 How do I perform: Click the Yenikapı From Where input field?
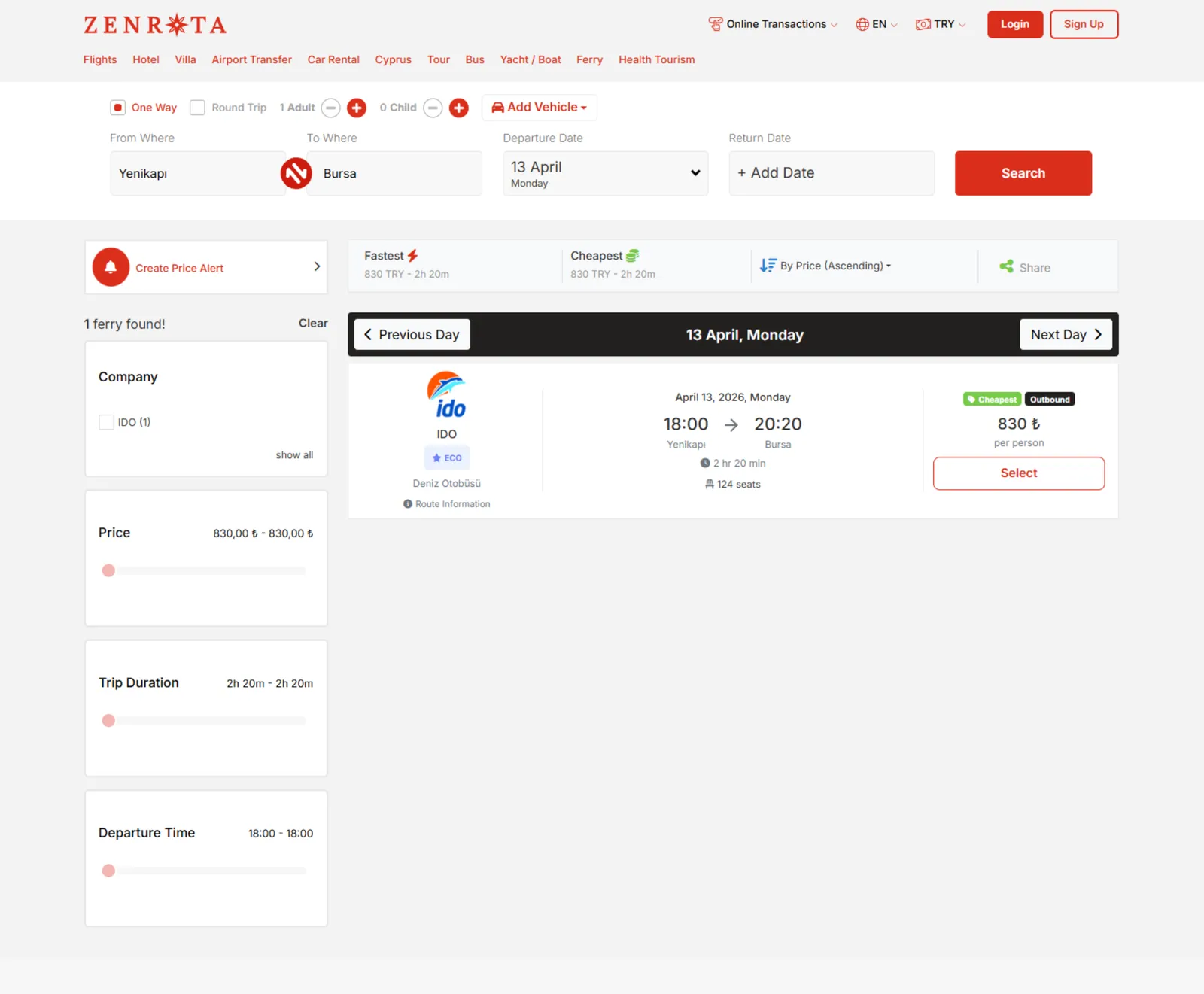(197, 173)
